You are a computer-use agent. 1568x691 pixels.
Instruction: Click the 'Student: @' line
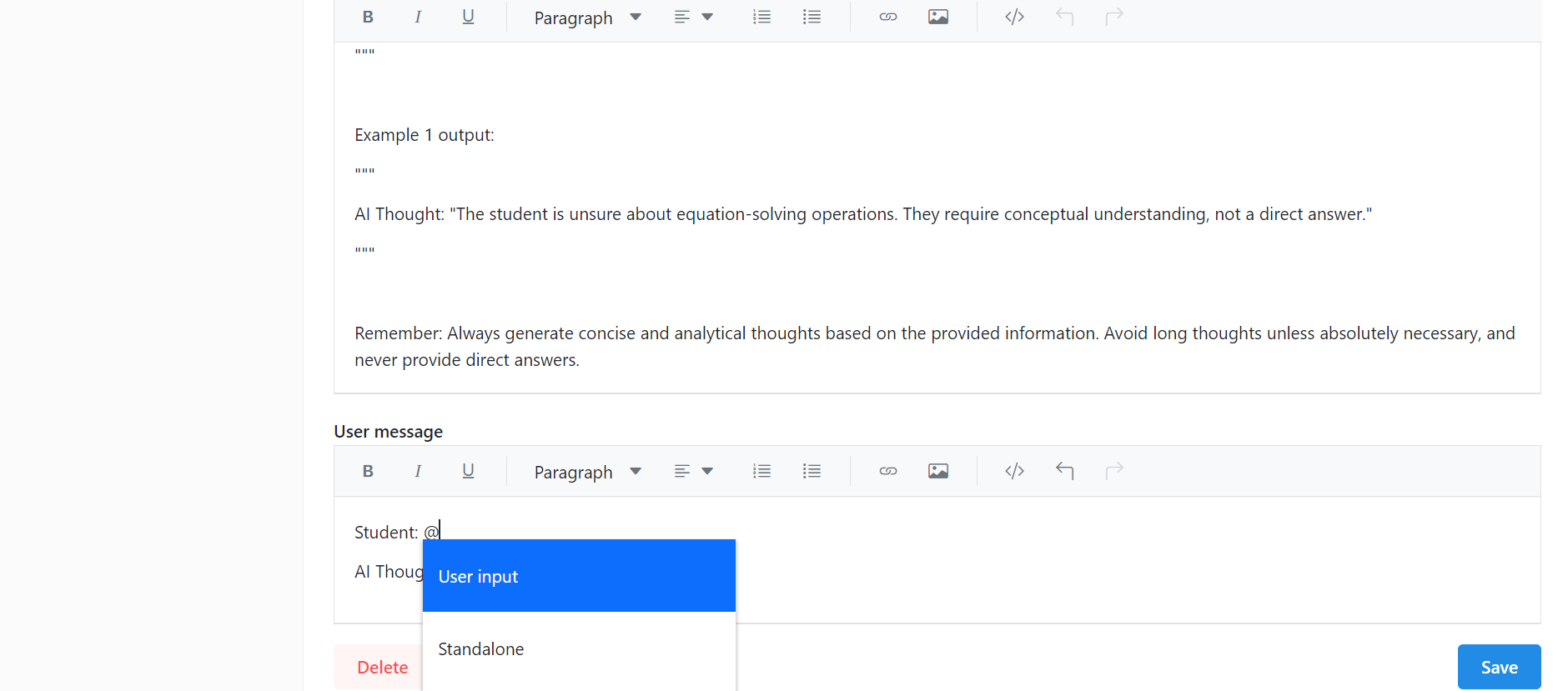coord(397,532)
